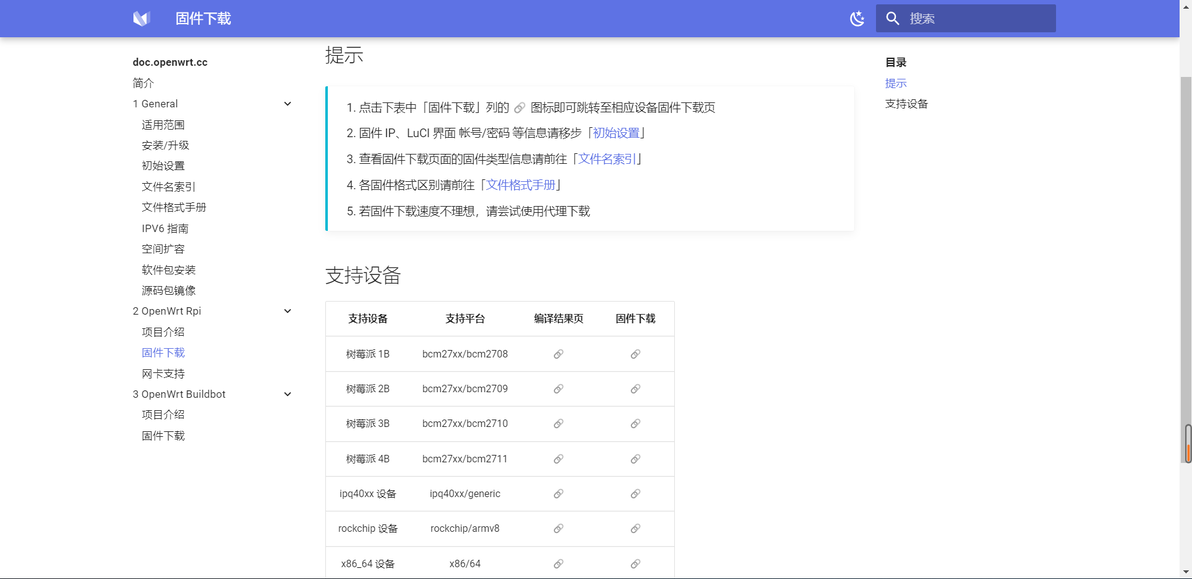
Task: Open firmware download link for x86_64 设备
Action: (636, 564)
